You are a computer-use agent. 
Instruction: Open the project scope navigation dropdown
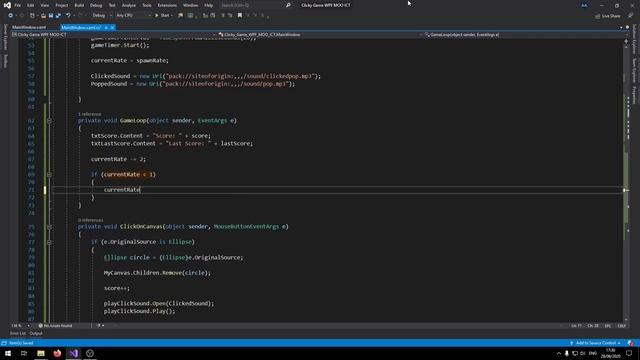click(114, 35)
